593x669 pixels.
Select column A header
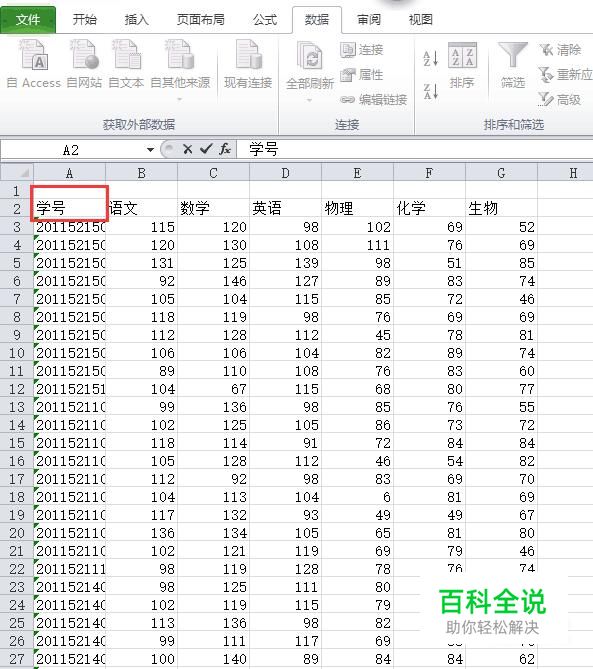click(70, 173)
